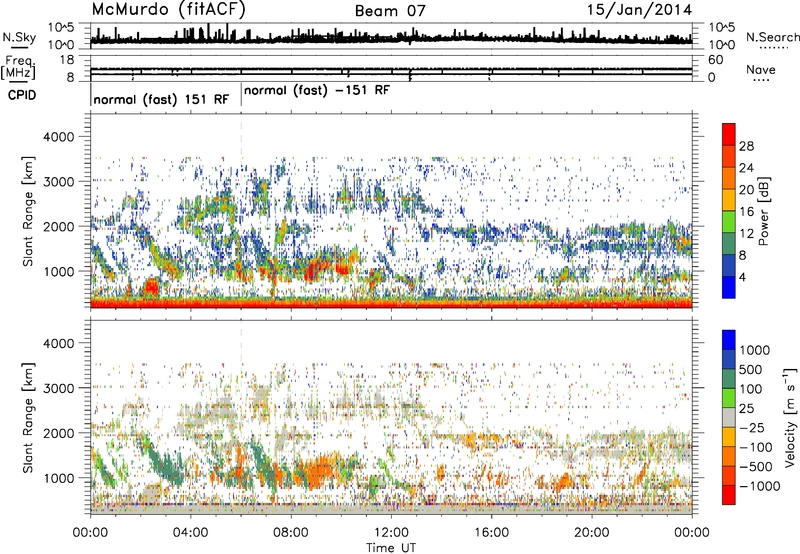This screenshot has height=554, width=800.
Task: Click the 'Nave' legend label
Action: (x=761, y=69)
